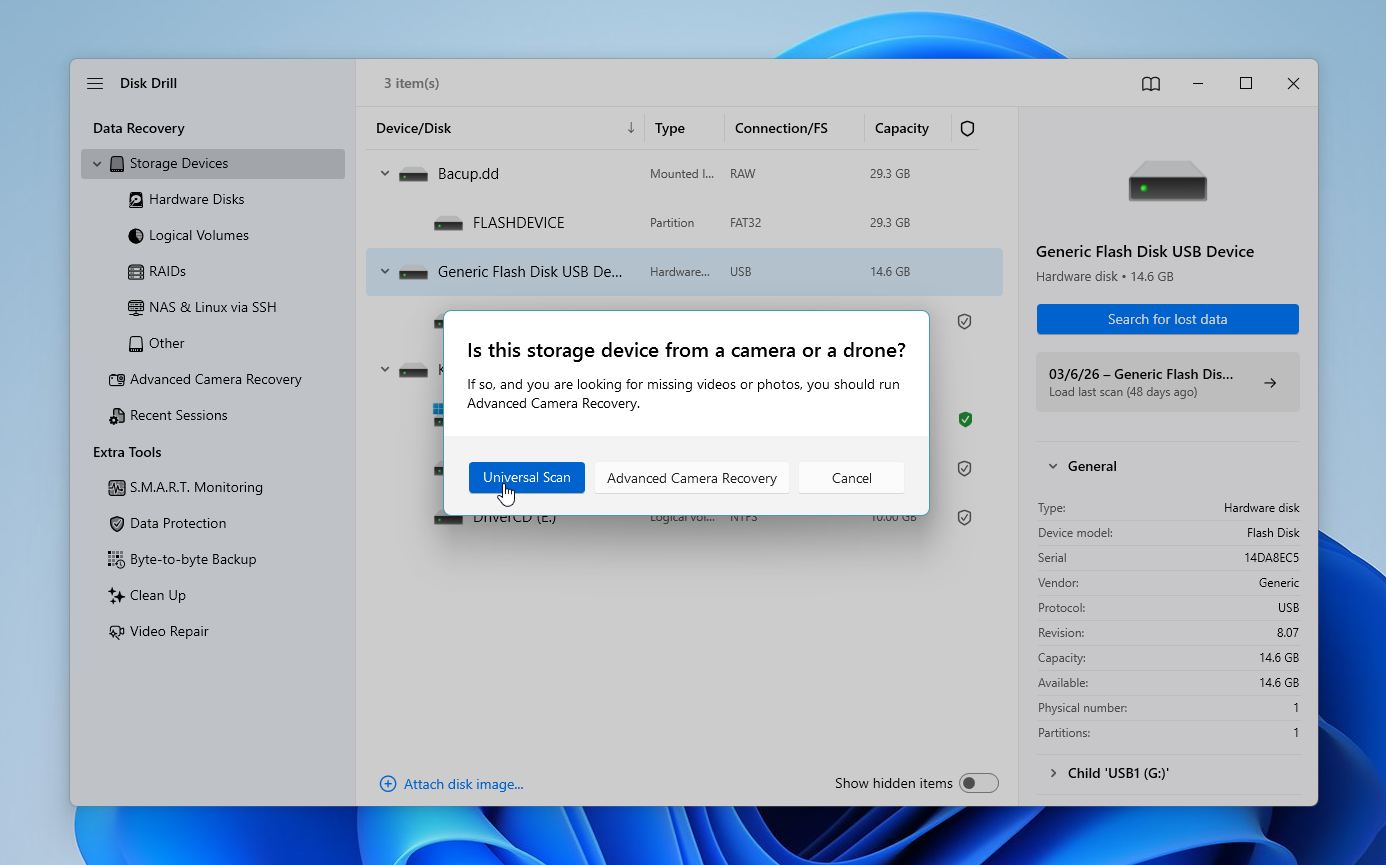The height and width of the screenshot is (865, 1386).
Task: Click the sort arrow in Device/Disk header
Action: [631, 128]
